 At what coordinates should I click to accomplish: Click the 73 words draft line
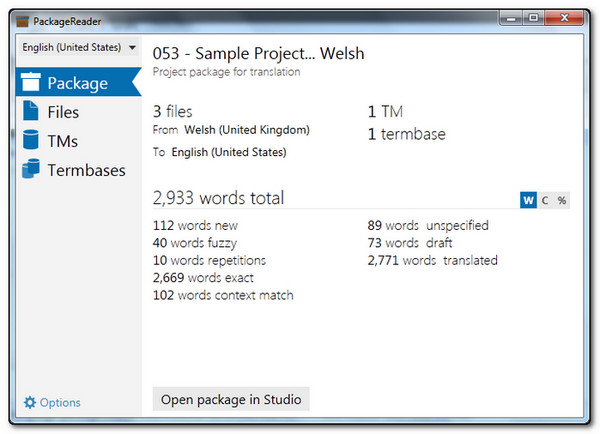[x=410, y=243]
